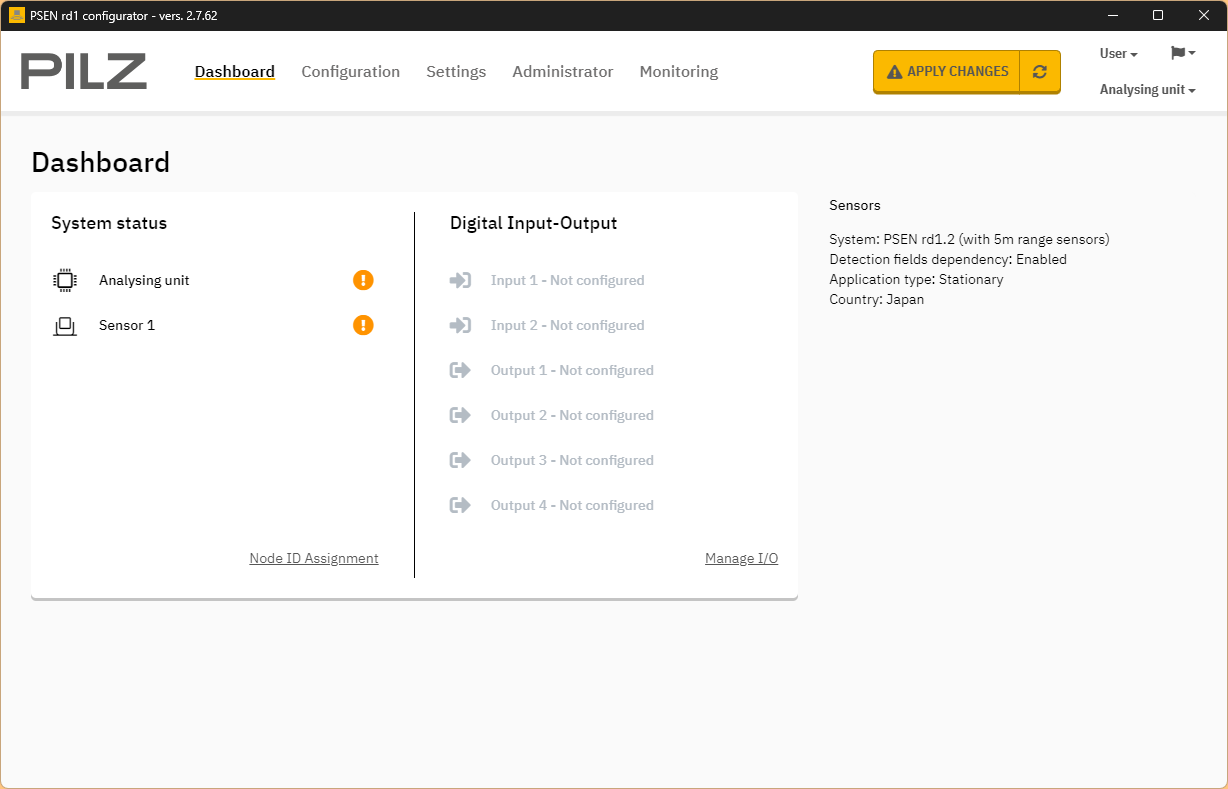Screen dimensions: 1228x789
Task: Click 'Input 1 - Not configured' text
Action: click(568, 281)
